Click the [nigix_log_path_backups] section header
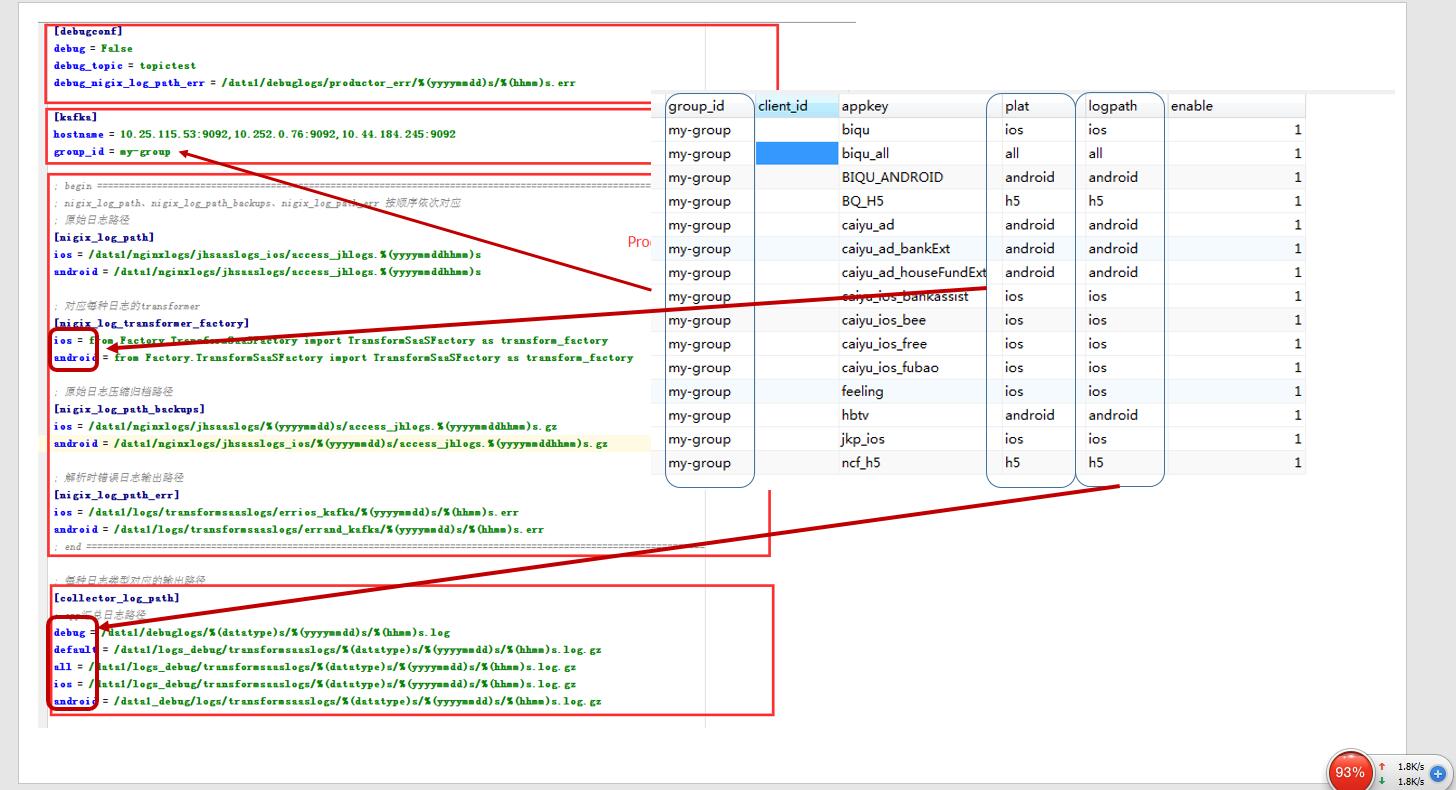Screen dimensions: 1456x790 (129, 409)
